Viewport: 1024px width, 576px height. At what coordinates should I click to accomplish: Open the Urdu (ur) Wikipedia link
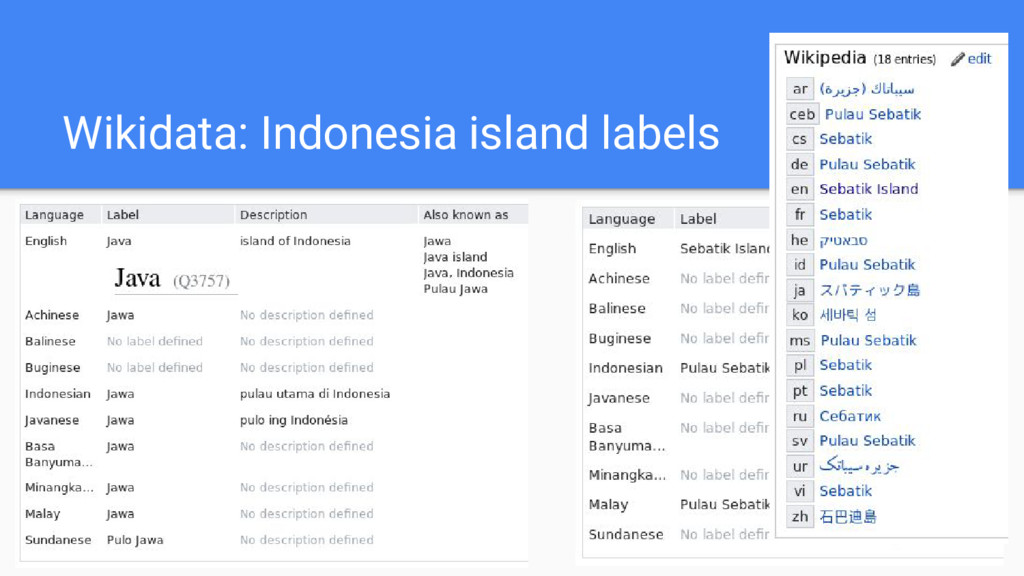coord(859,466)
